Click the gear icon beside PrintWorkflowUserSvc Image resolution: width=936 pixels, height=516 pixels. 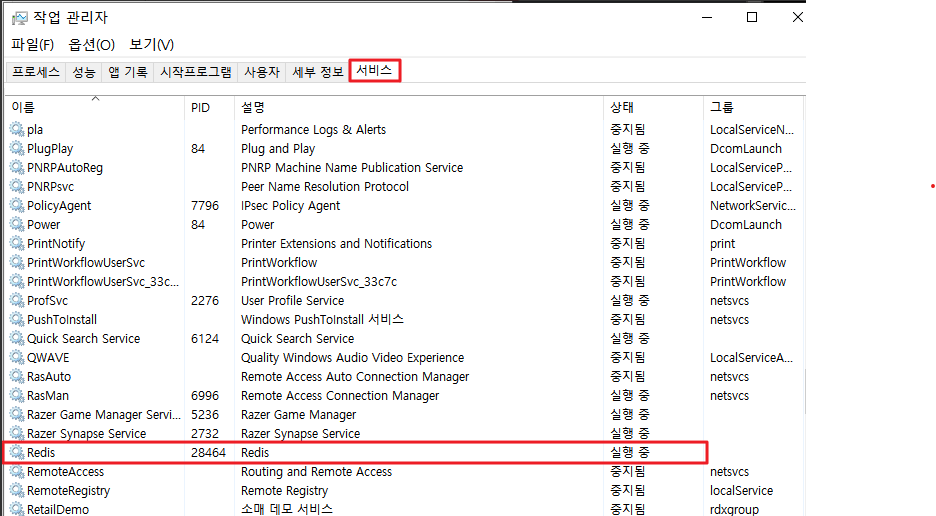(x=17, y=262)
